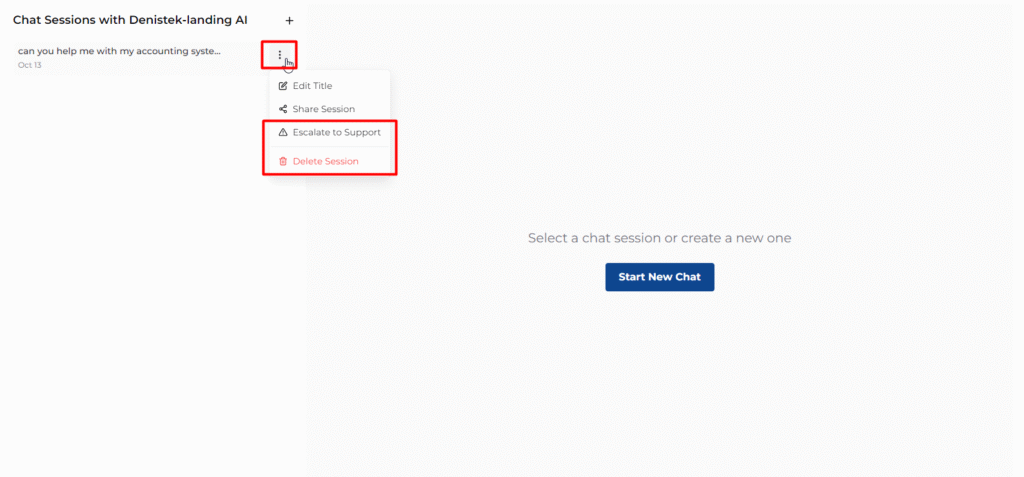Viewport: 1024px width, 477px height.
Task: Click the pencil icon next to Edit Title
Action: (x=283, y=86)
